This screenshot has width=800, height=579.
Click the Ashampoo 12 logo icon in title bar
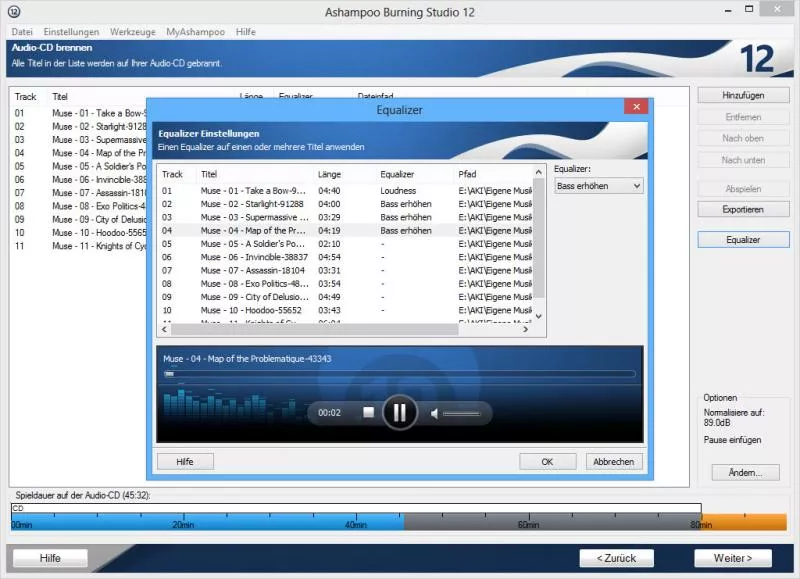(x=14, y=11)
